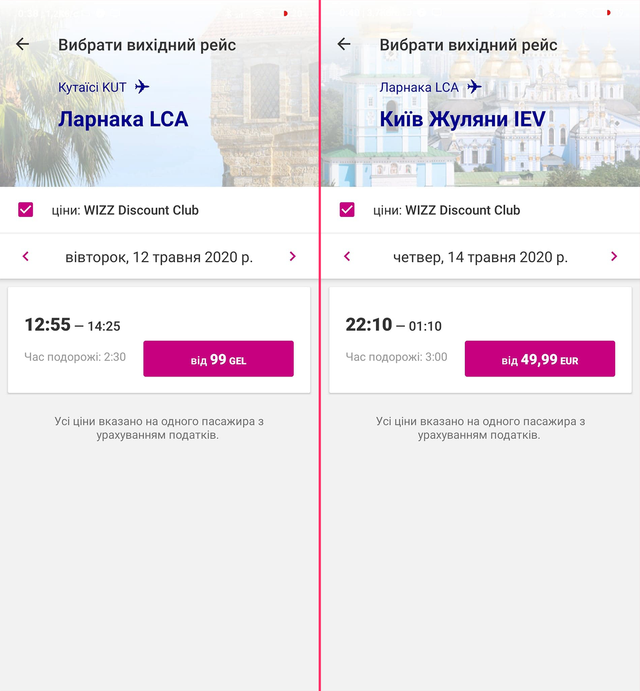Show next day after четвер, 14 травня
Screen dimensions: 640x691
pyautogui.click(x=614, y=257)
